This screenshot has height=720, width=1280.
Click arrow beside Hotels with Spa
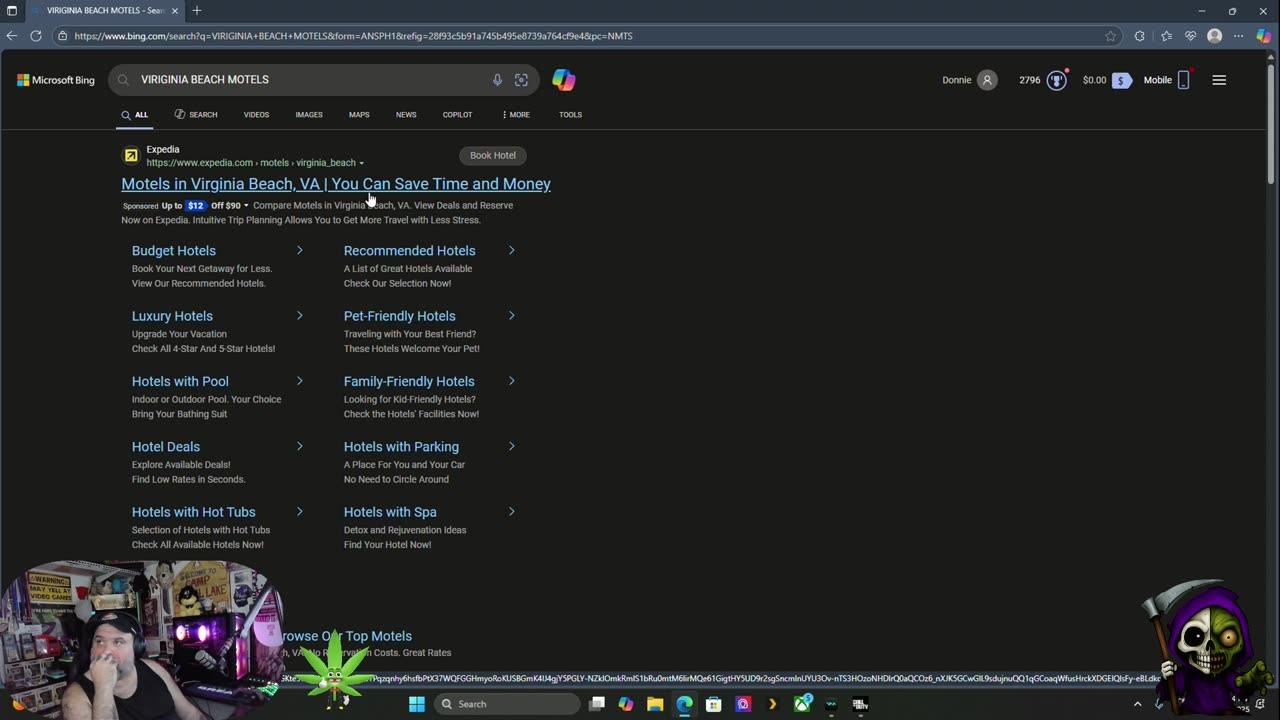(511, 511)
